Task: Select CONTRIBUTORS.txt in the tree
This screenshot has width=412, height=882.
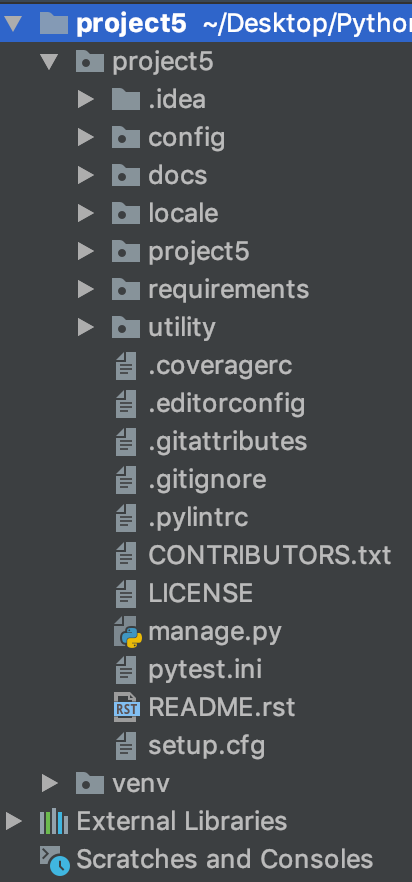Action: [270, 556]
